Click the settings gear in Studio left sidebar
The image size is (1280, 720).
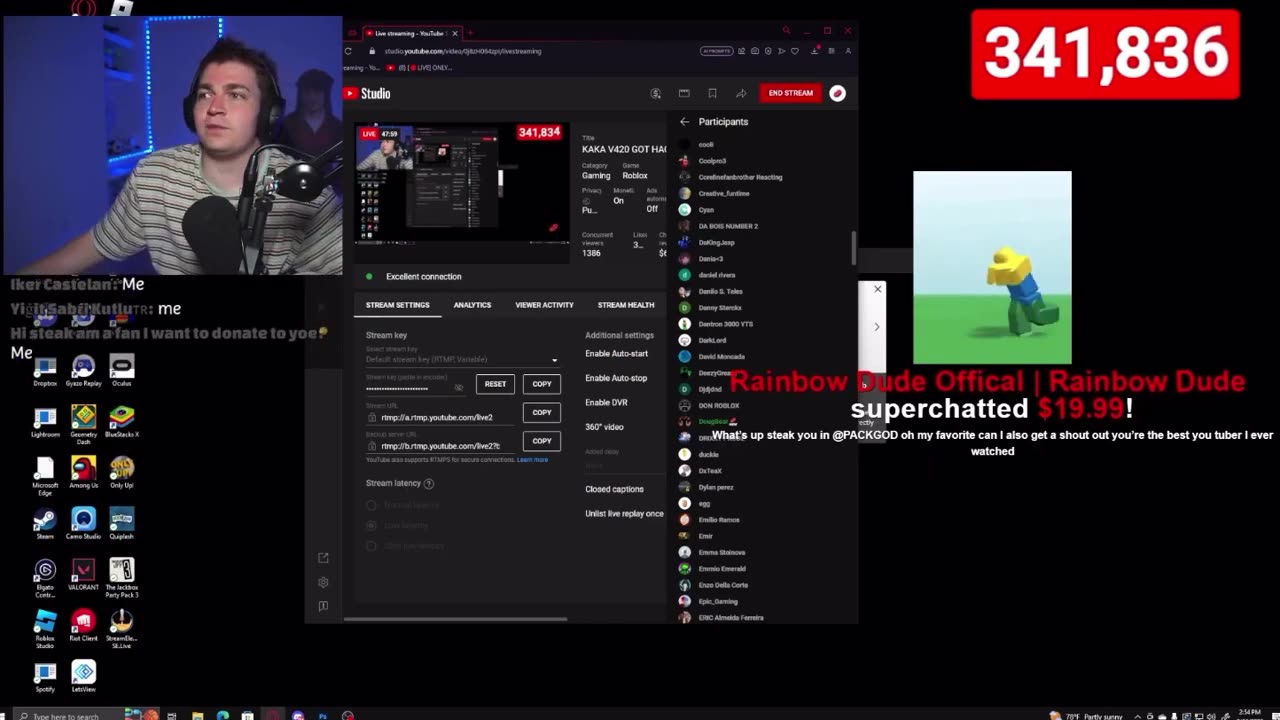[x=323, y=582]
